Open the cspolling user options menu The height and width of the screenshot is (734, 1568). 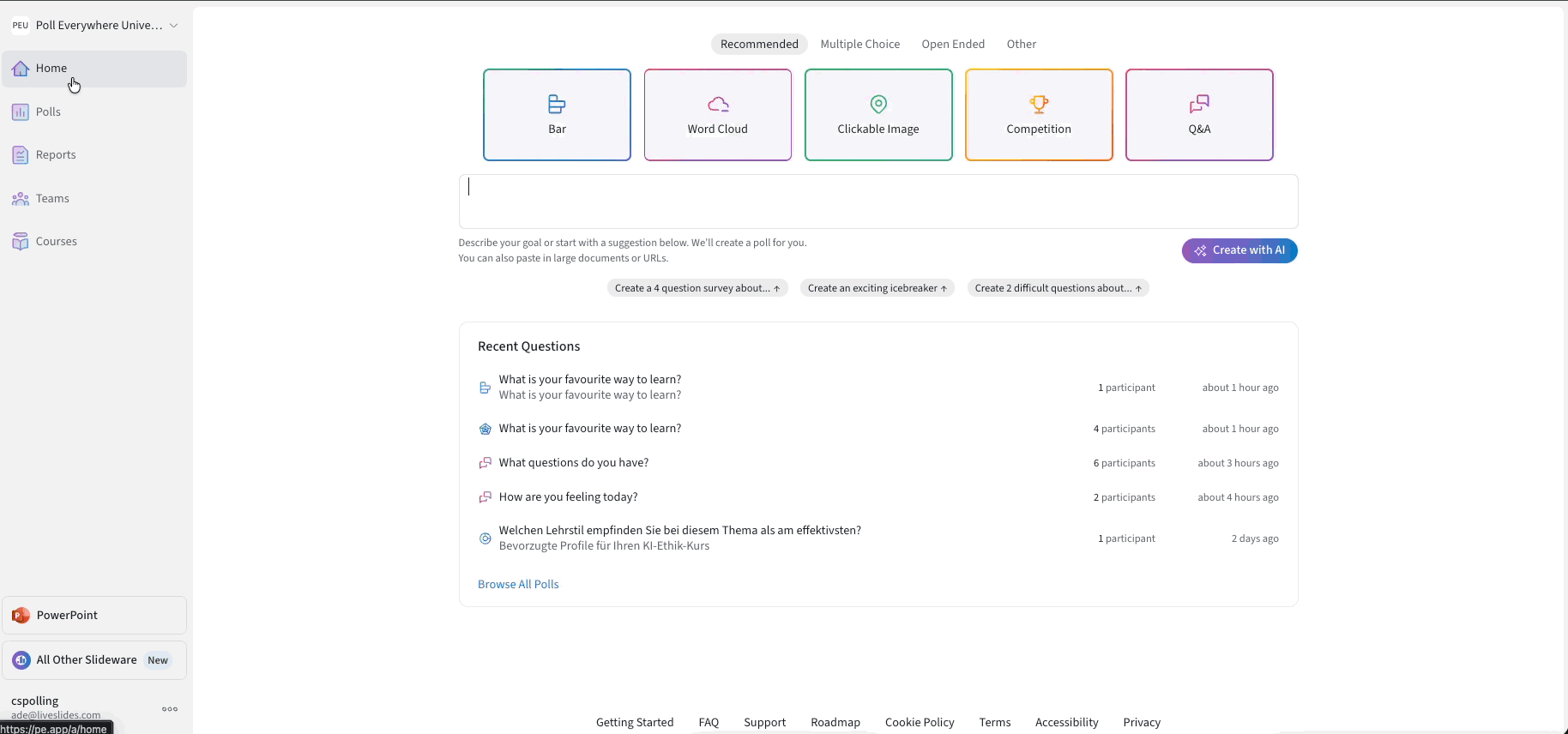[170, 709]
